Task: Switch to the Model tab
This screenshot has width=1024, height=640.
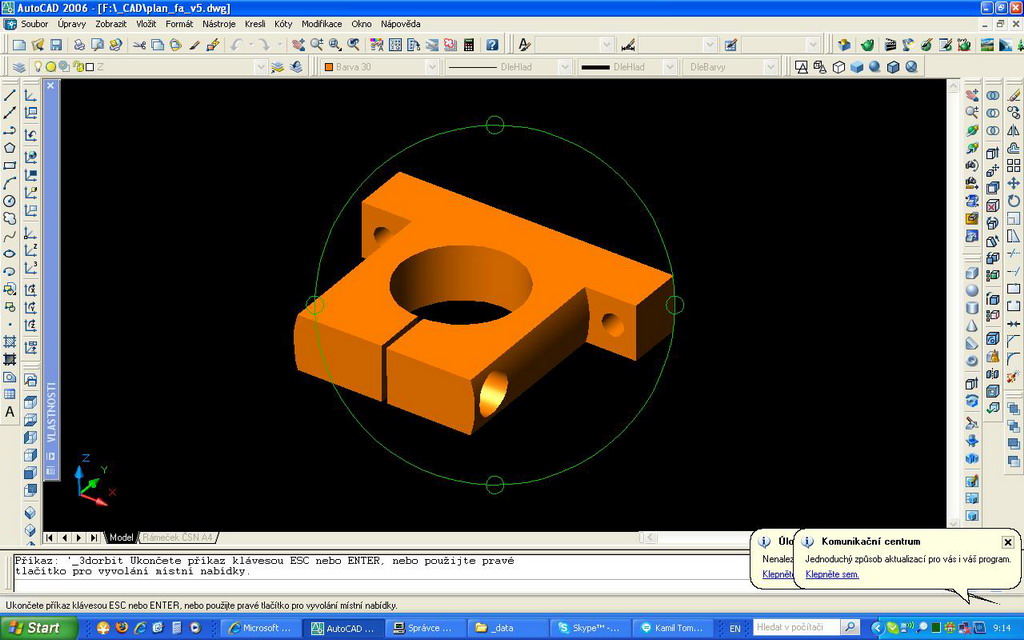Action: tap(121, 538)
